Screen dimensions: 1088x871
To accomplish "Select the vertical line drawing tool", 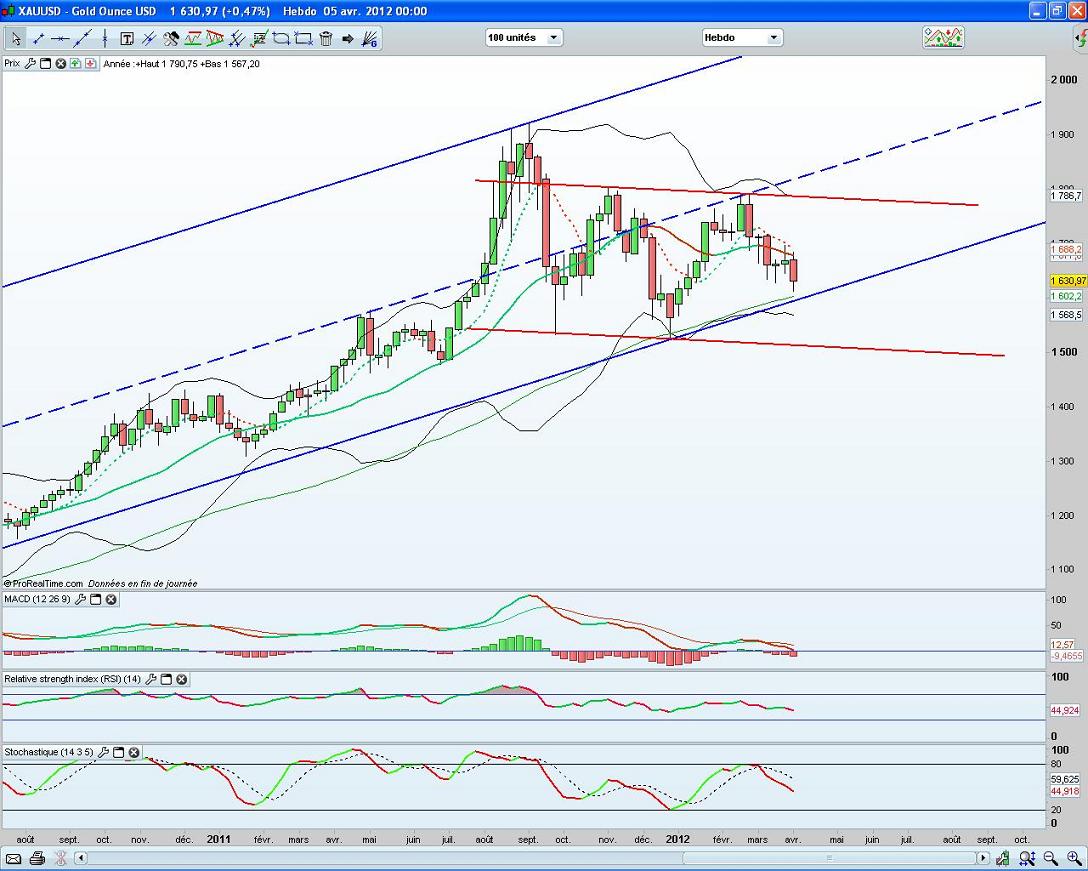I will pos(105,39).
